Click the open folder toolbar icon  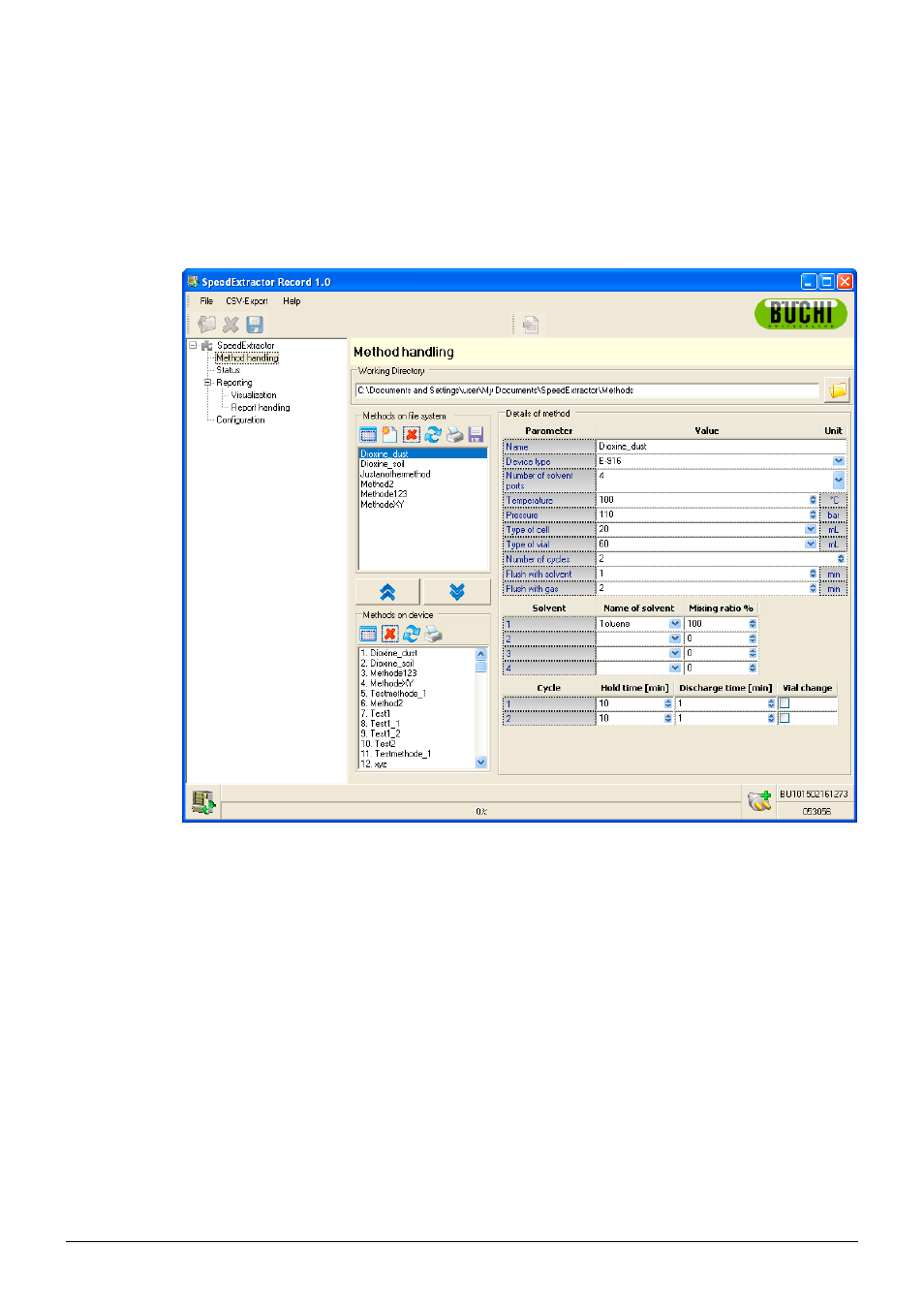coord(207,325)
